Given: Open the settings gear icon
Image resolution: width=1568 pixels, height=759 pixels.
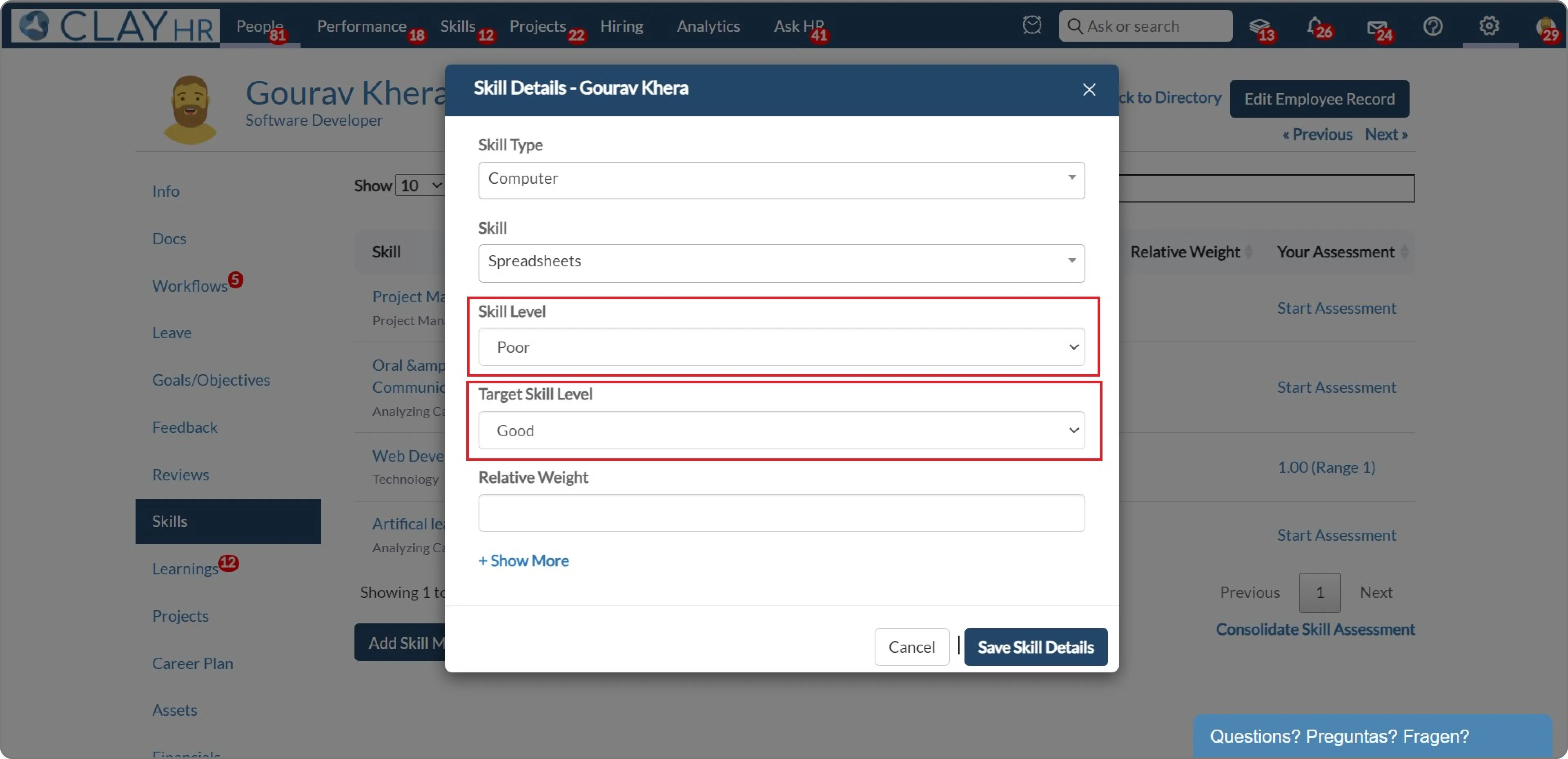Looking at the screenshot, I should click(1489, 26).
